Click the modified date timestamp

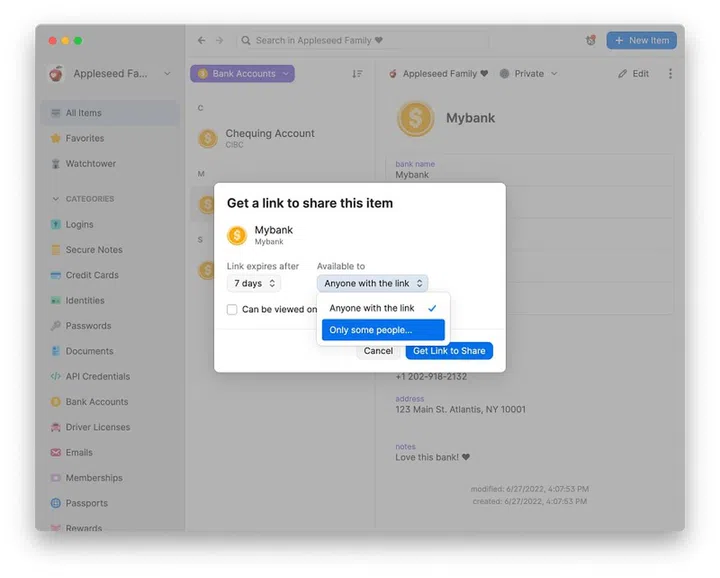[530, 489]
